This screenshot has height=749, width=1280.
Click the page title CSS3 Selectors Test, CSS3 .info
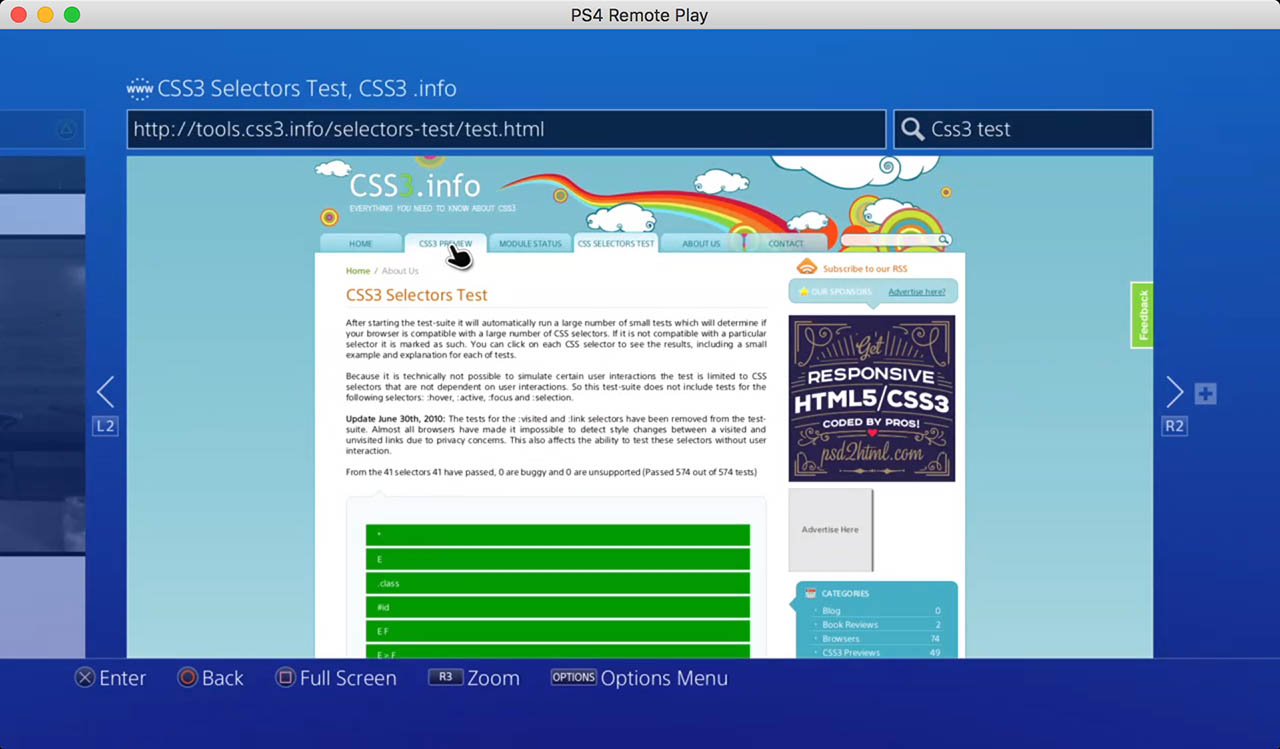click(307, 89)
